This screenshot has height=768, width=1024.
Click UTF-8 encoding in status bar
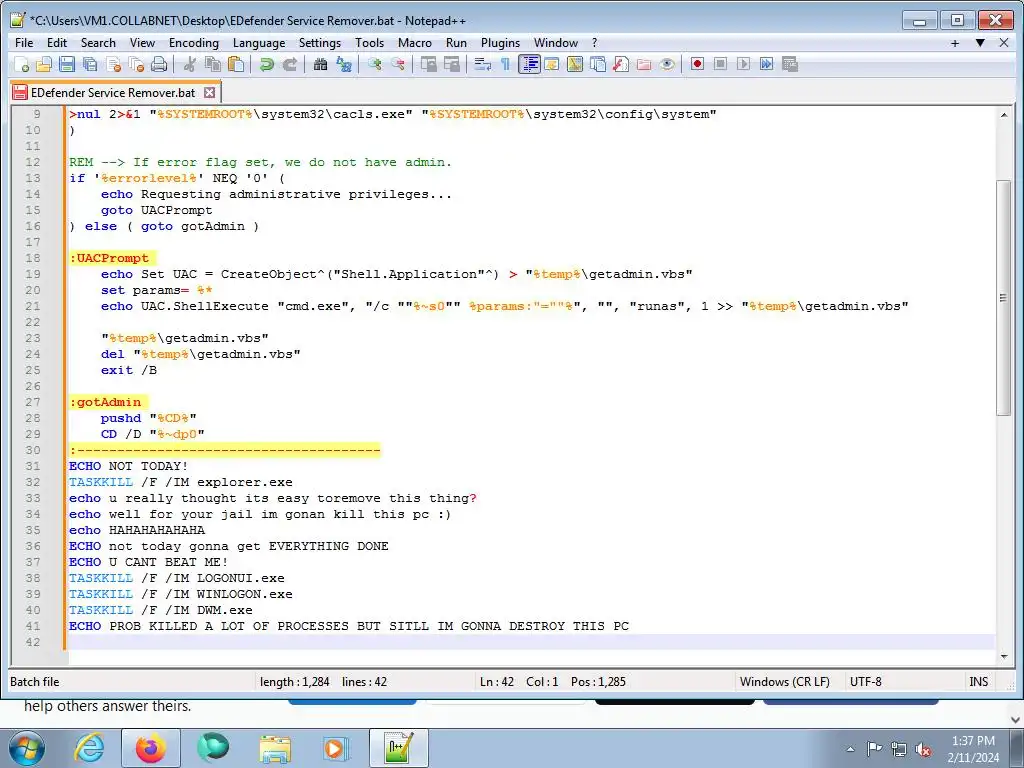click(865, 682)
